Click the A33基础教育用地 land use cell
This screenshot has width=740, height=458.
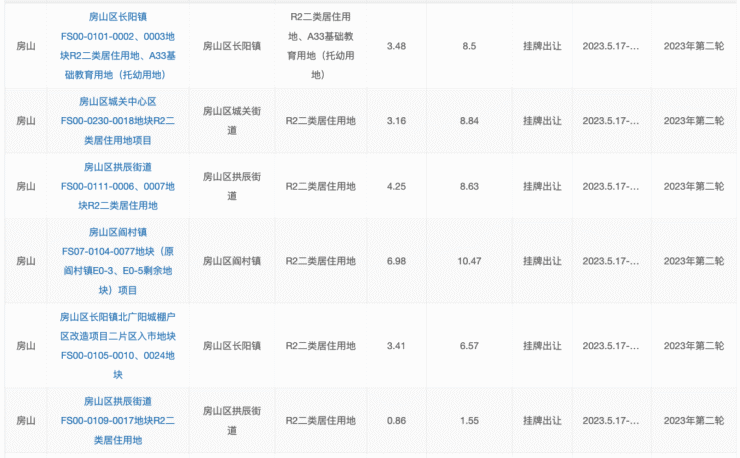(320, 46)
